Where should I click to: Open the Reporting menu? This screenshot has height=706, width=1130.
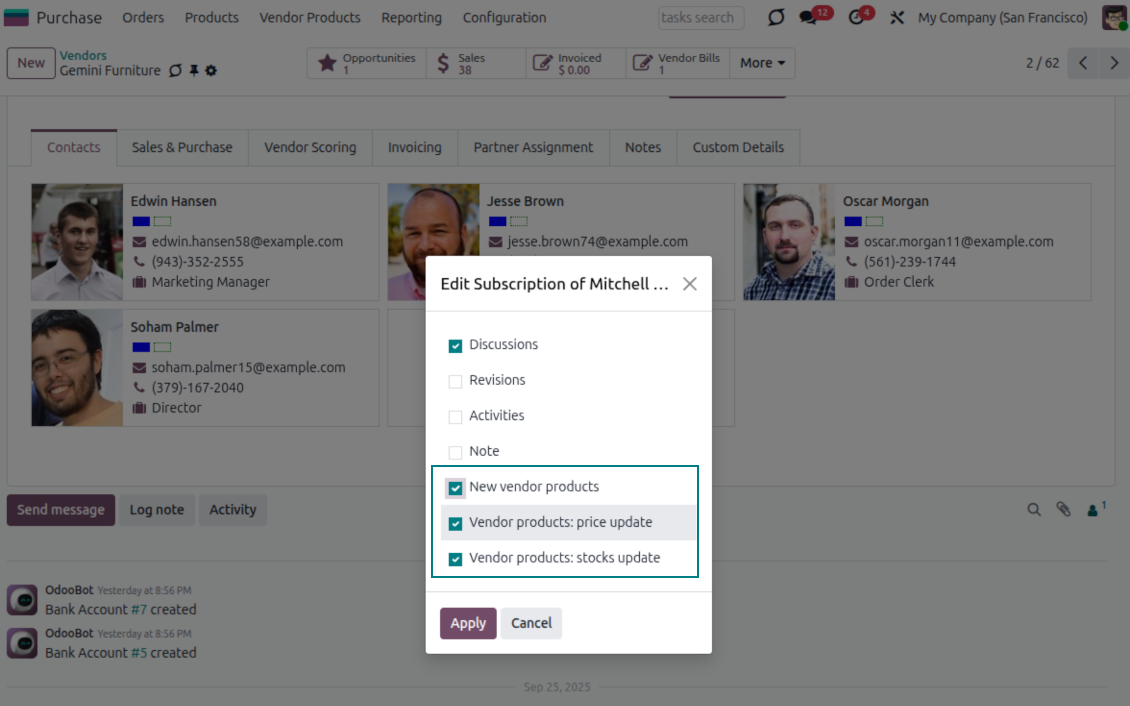pyautogui.click(x=411, y=18)
